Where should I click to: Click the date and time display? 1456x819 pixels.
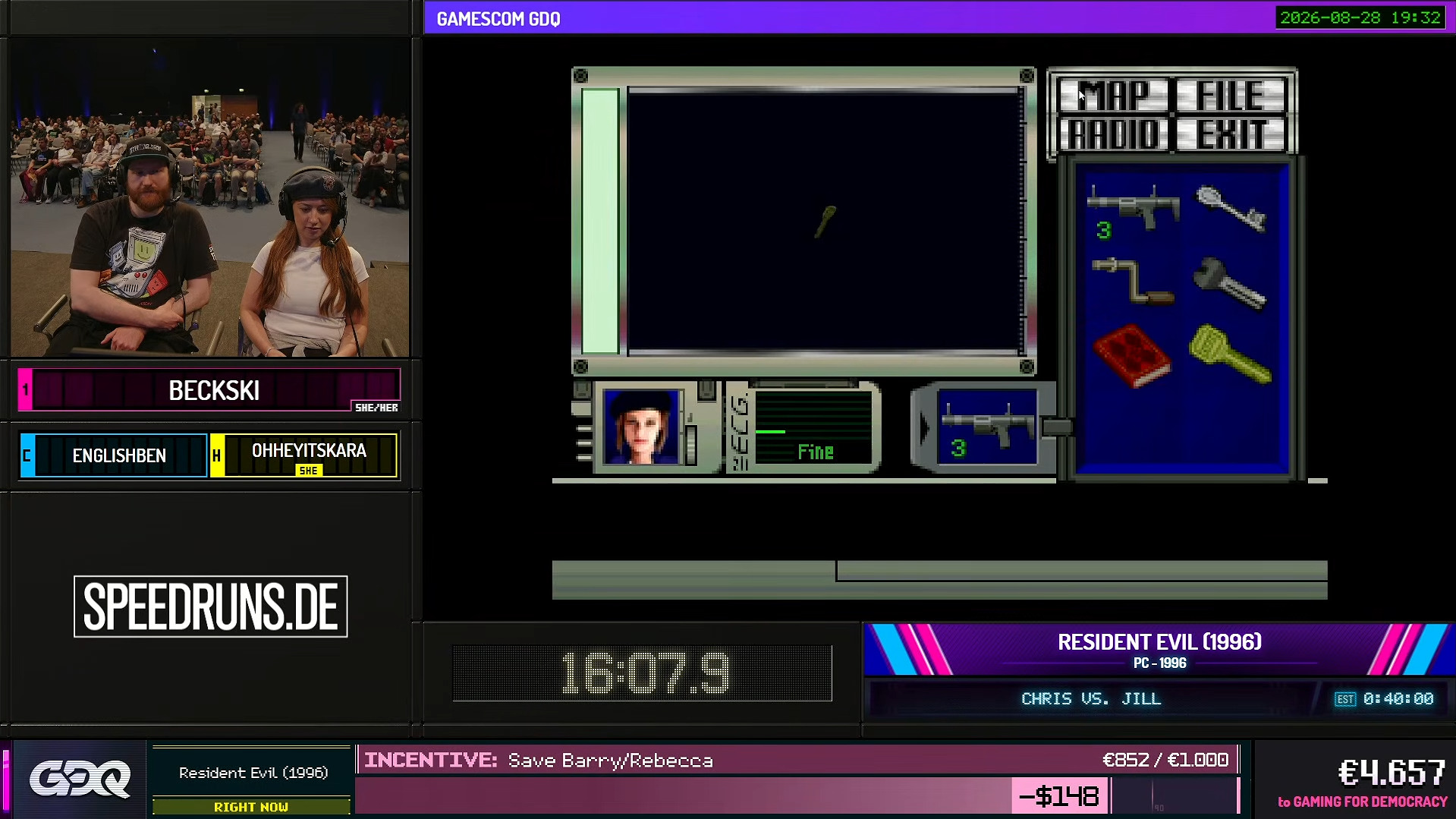(1360, 17)
